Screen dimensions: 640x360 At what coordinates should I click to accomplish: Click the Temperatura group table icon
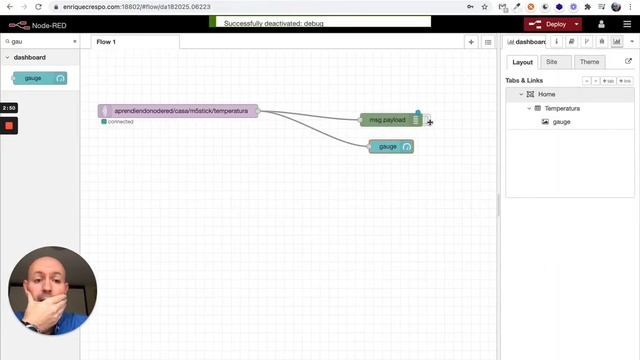[x=538, y=108]
